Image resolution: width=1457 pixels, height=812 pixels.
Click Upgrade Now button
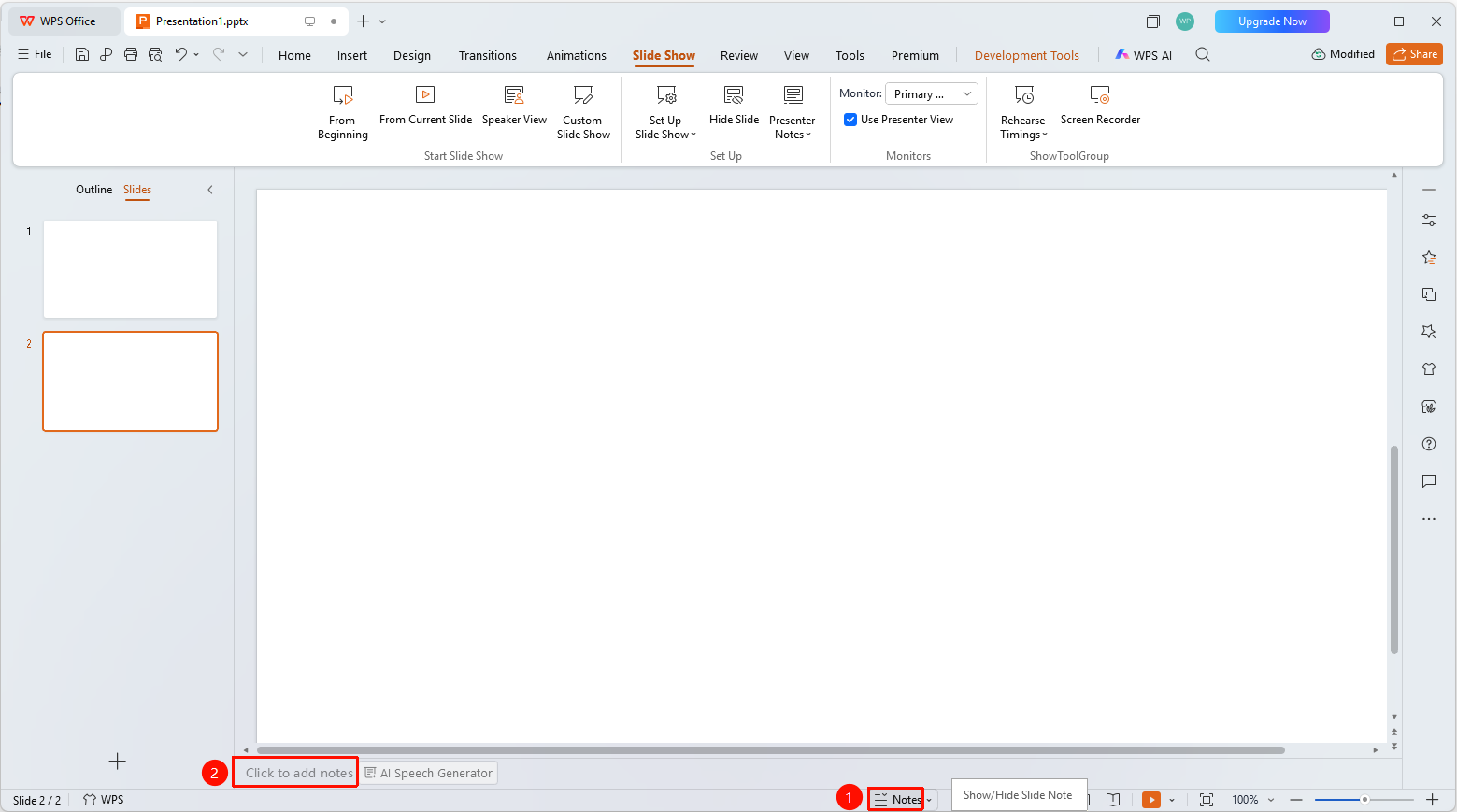[1272, 21]
